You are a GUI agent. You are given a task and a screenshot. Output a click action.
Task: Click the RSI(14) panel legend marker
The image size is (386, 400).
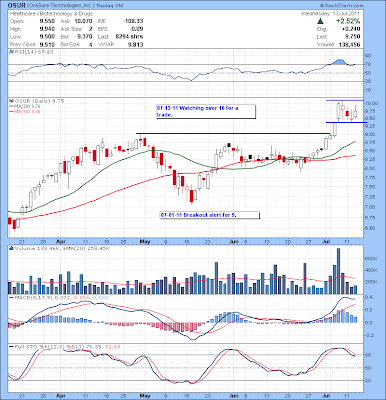[x=11, y=52]
